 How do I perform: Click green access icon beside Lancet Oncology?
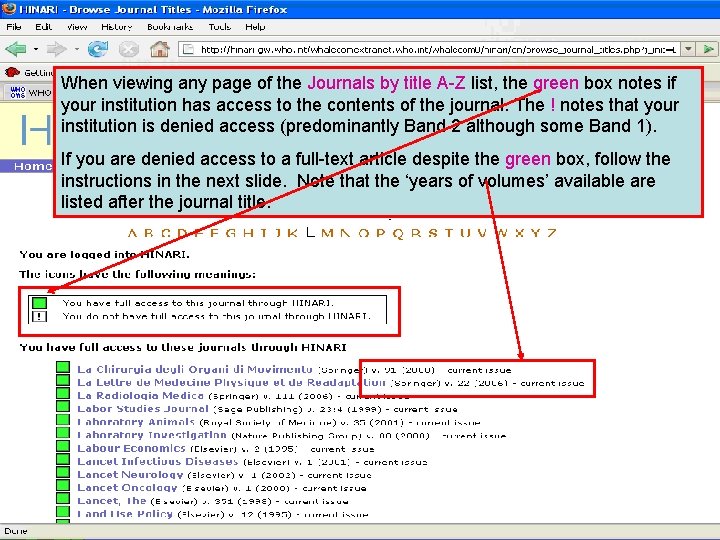pyautogui.click(x=63, y=485)
